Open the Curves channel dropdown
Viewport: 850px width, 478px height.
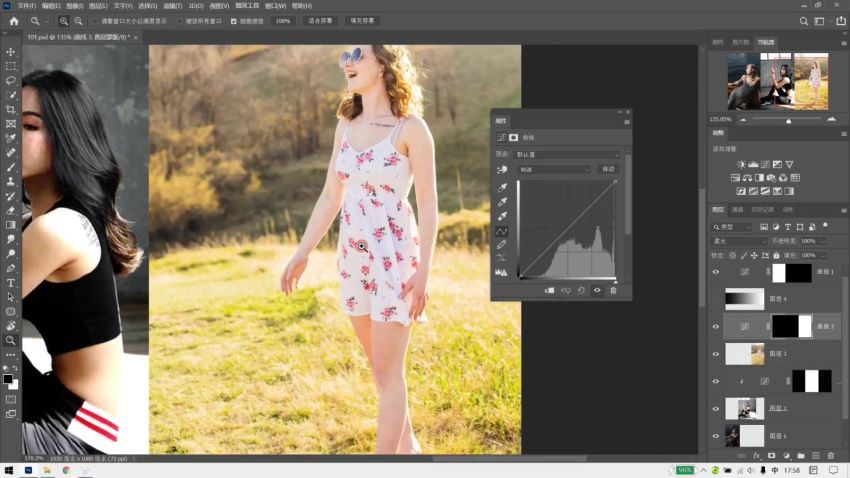(x=555, y=170)
